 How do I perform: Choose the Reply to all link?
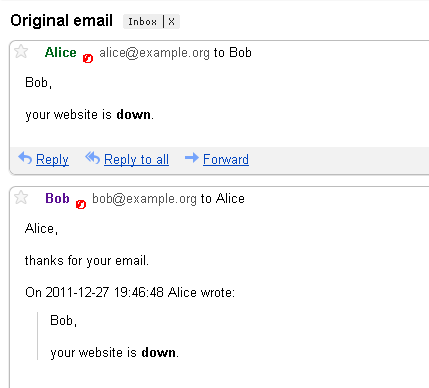pos(136,160)
